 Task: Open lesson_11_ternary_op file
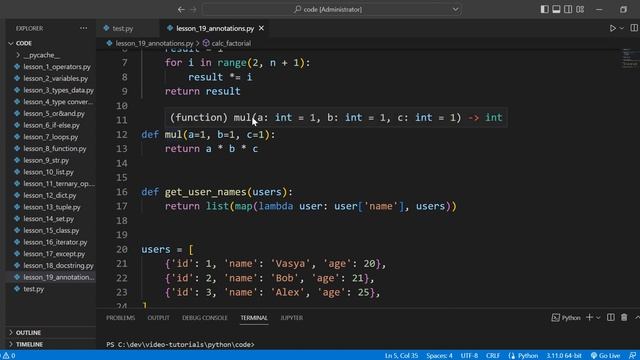tap(58, 184)
